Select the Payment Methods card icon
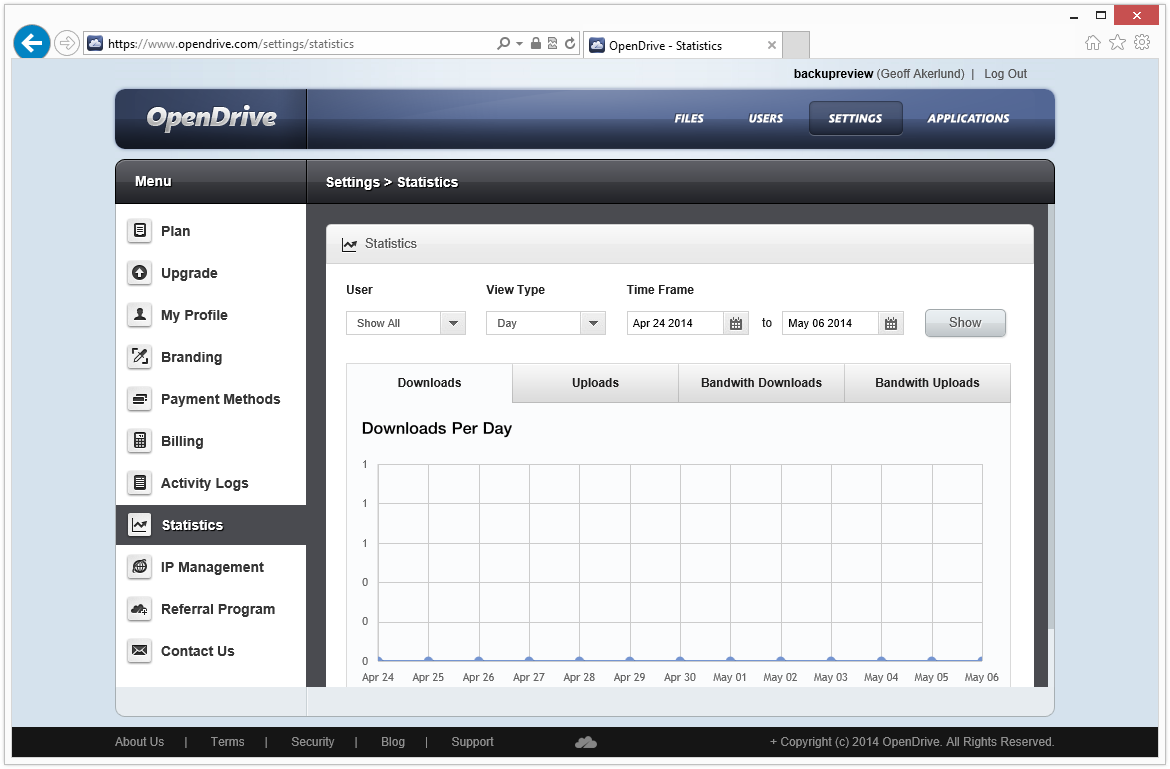 click(x=139, y=399)
